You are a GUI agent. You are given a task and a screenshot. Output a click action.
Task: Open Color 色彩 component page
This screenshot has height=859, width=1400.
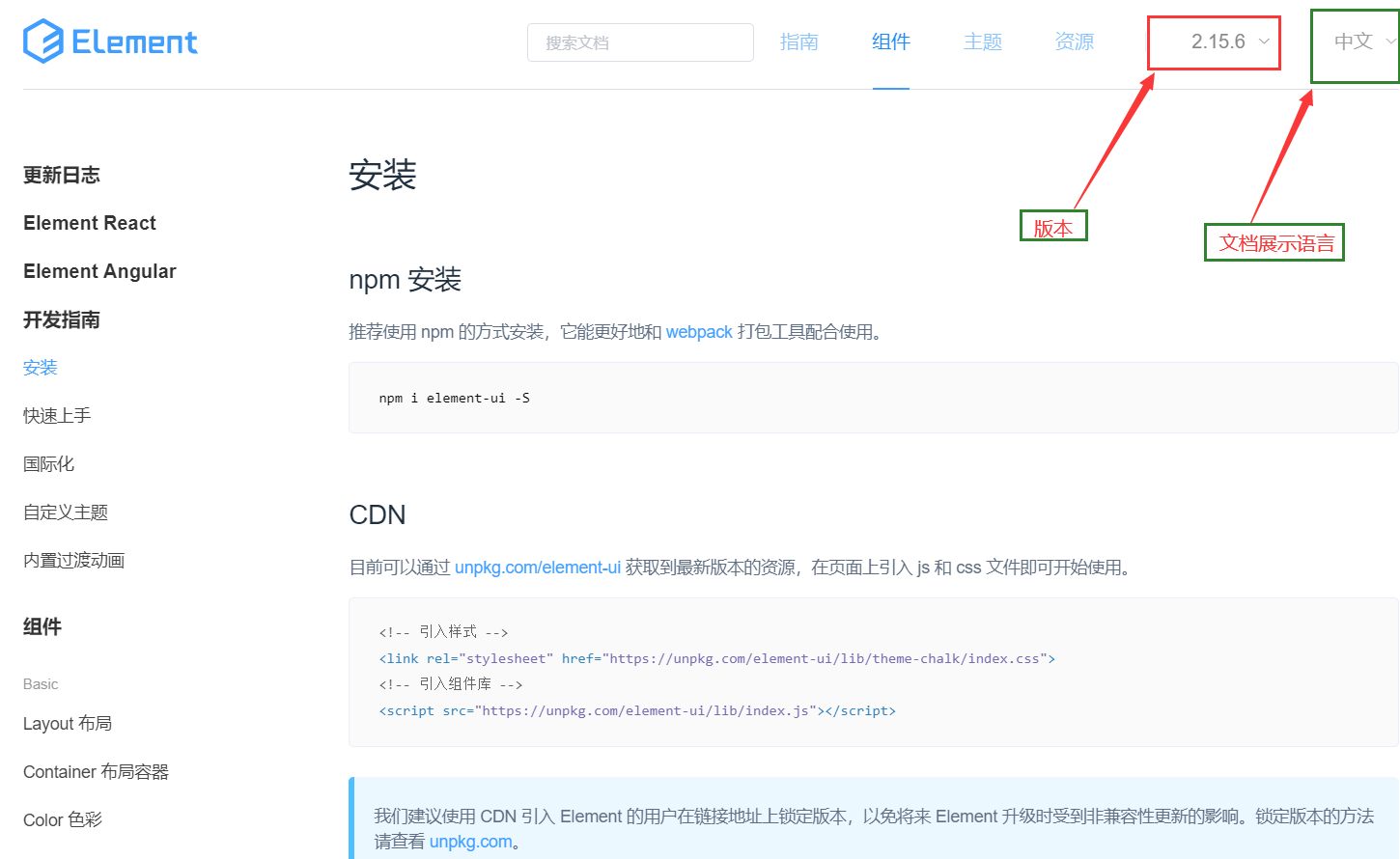click(x=63, y=820)
